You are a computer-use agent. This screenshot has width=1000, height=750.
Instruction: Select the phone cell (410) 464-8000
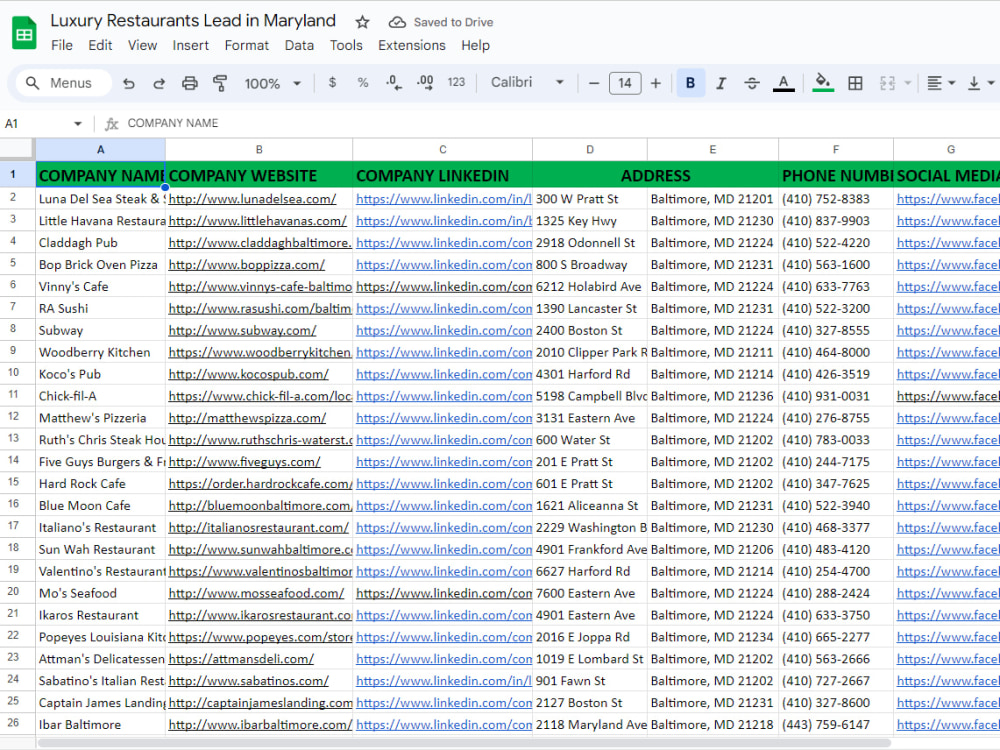pos(835,353)
